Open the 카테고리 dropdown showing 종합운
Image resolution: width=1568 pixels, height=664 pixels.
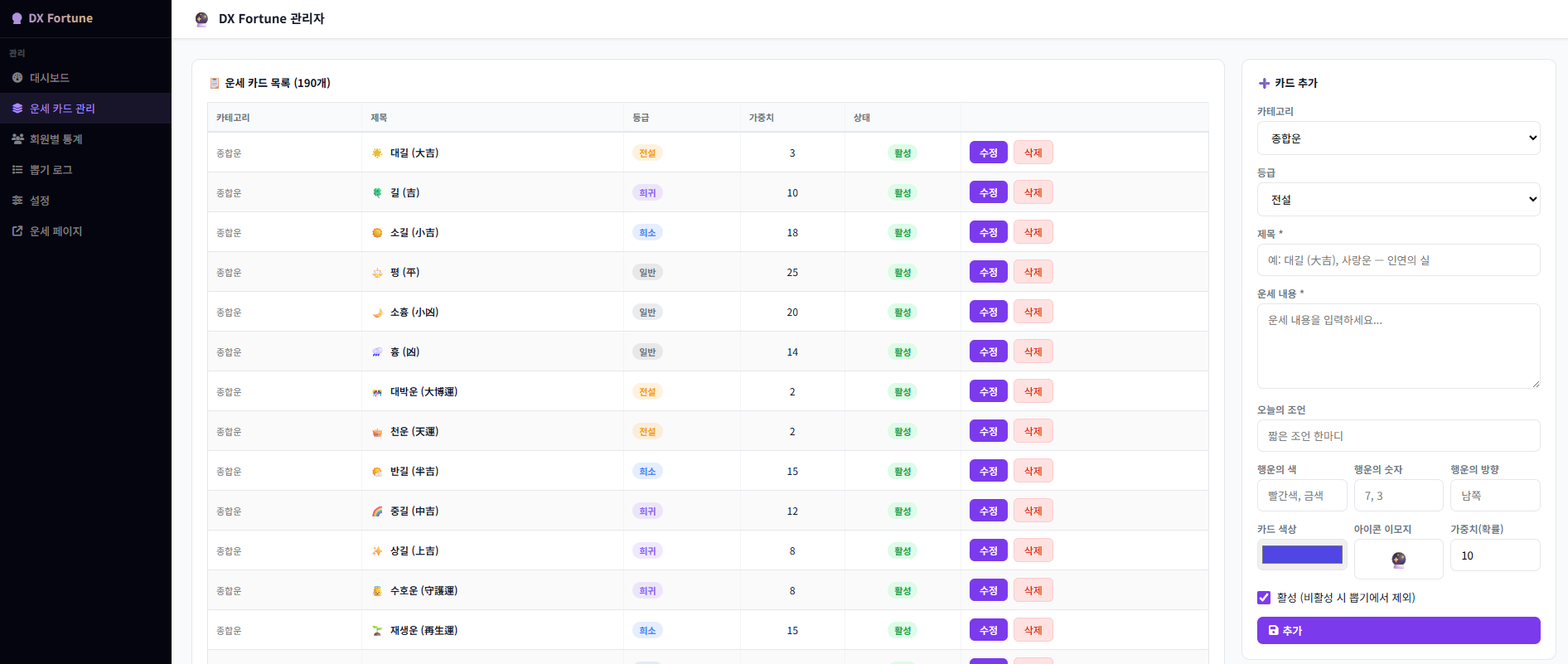tap(1398, 138)
